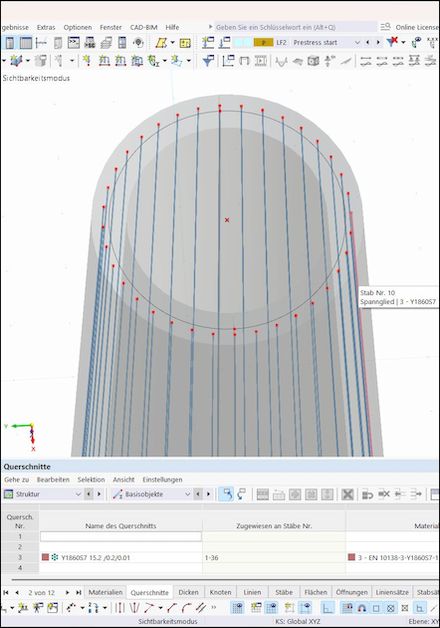Toggle the tables panel icon in top toolbar
The width and height of the screenshot is (440, 628).
pos(26,42)
